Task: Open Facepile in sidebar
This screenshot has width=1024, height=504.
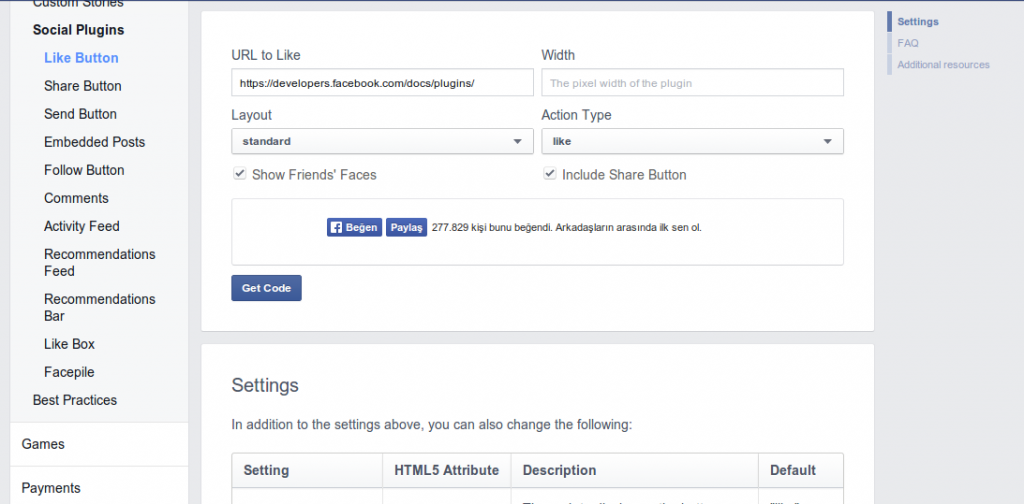Action: [x=69, y=372]
